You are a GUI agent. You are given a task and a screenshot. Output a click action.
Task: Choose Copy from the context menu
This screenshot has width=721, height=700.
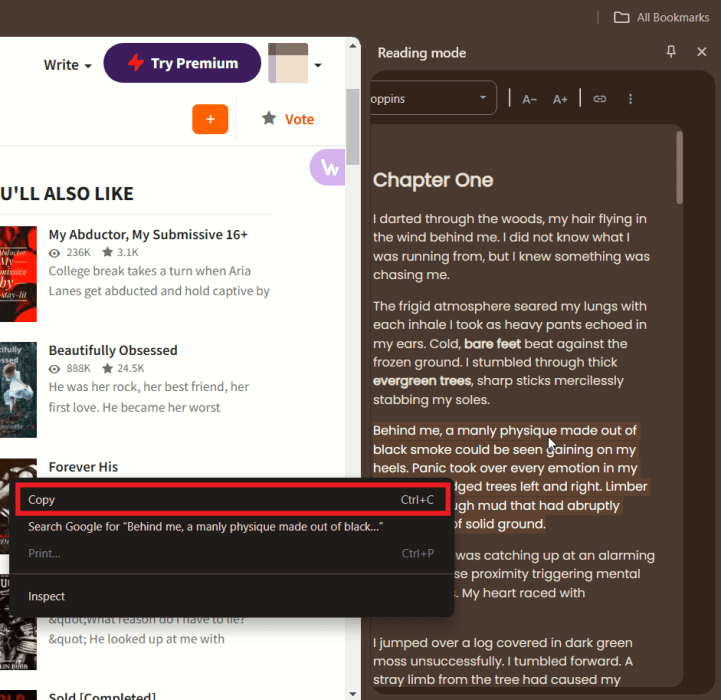tap(232, 499)
